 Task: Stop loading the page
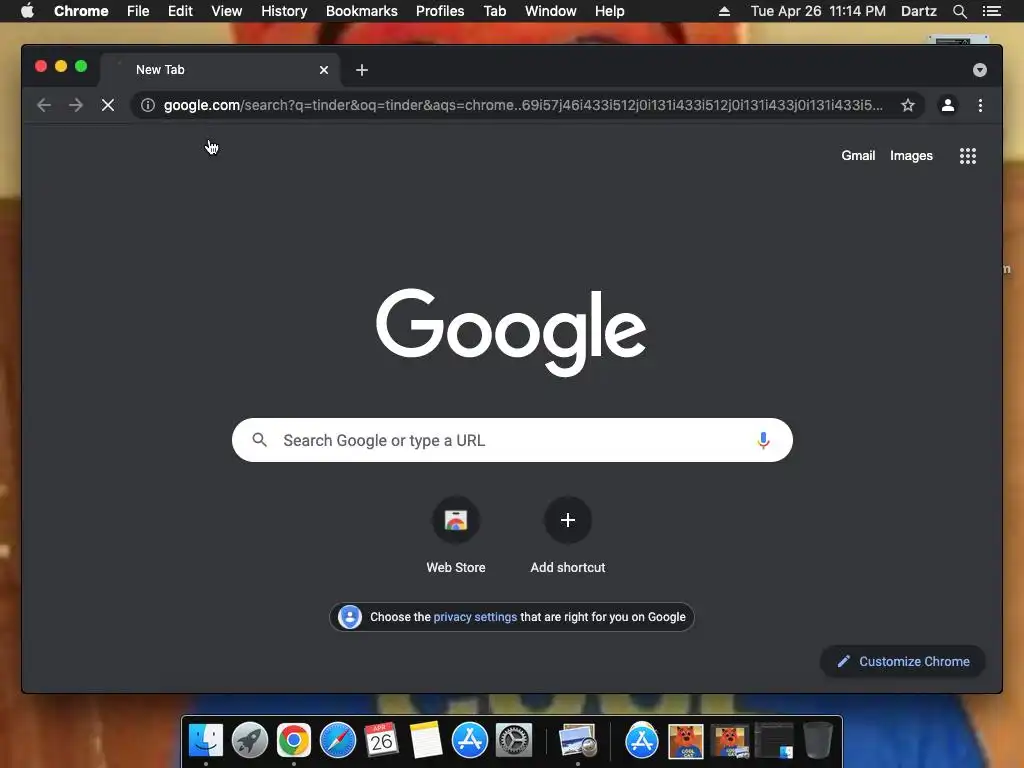[108, 105]
